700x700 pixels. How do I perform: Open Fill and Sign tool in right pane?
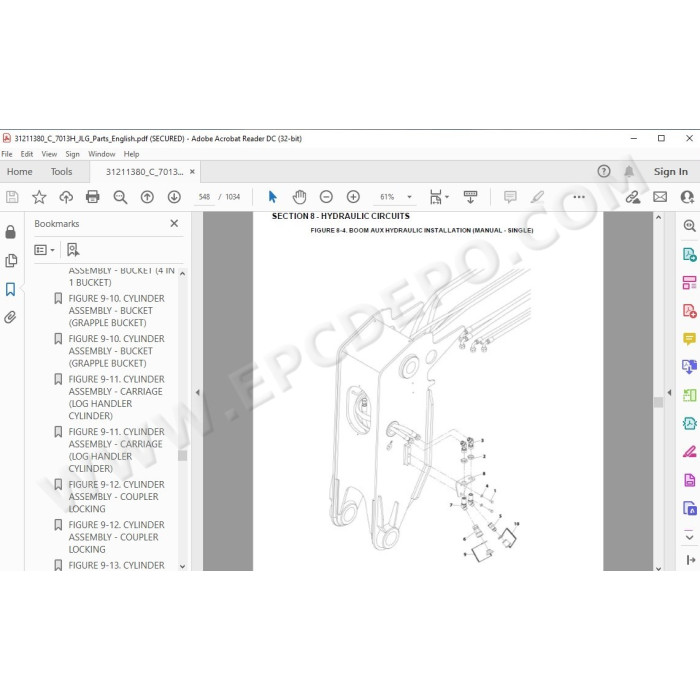pyautogui.click(x=689, y=452)
